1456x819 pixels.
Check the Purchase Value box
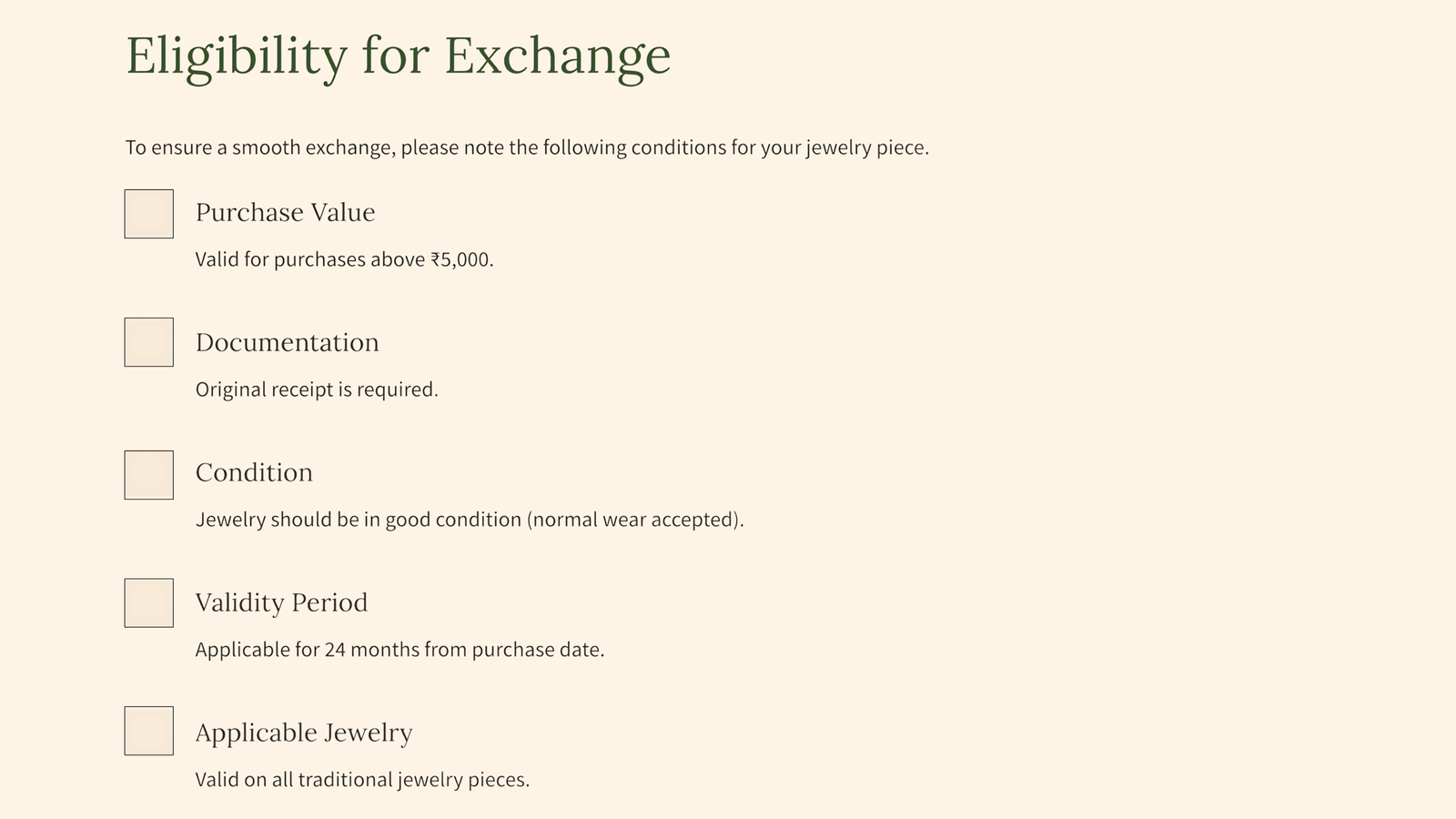(149, 214)
